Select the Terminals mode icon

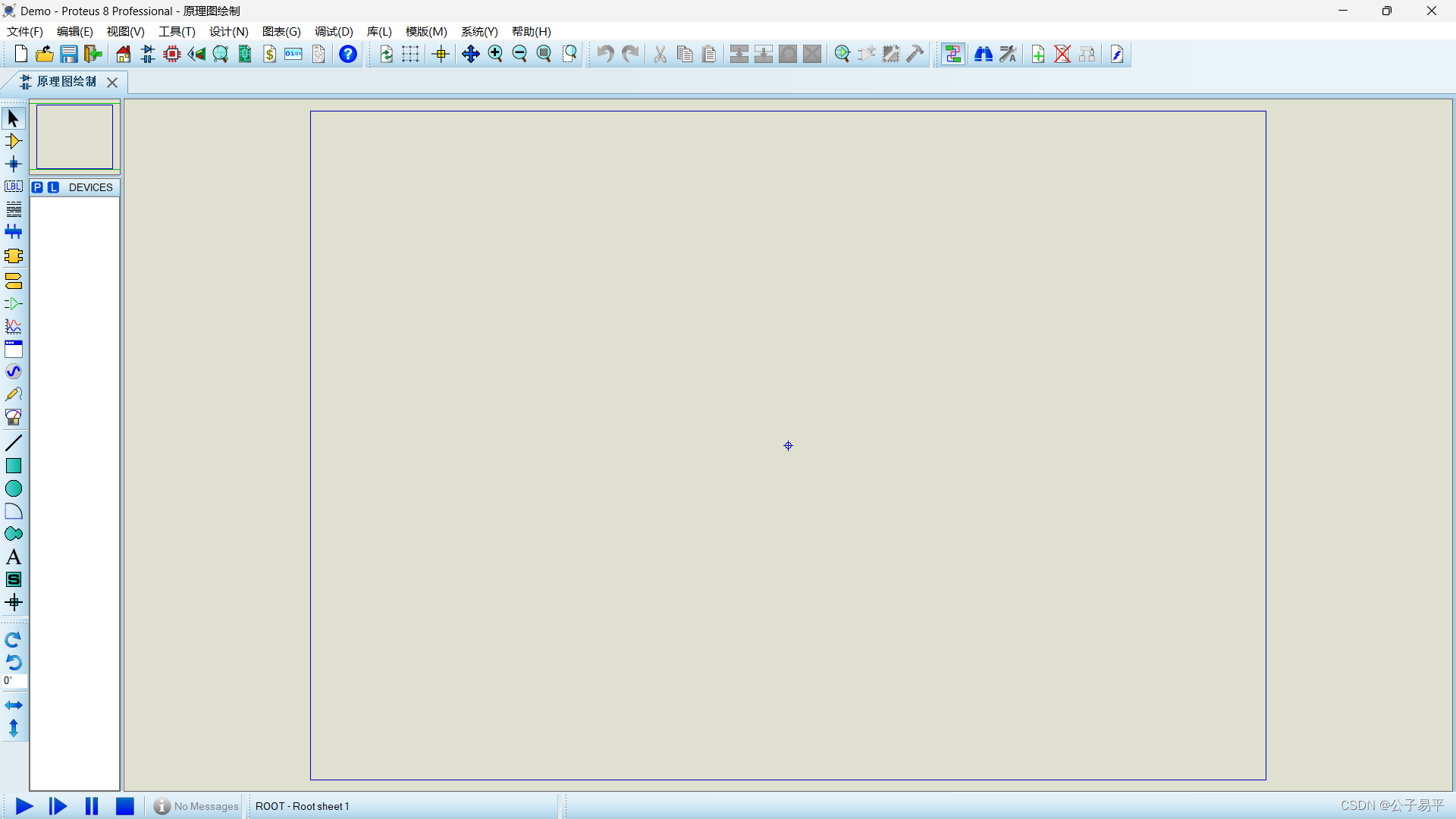coord(13,281)
